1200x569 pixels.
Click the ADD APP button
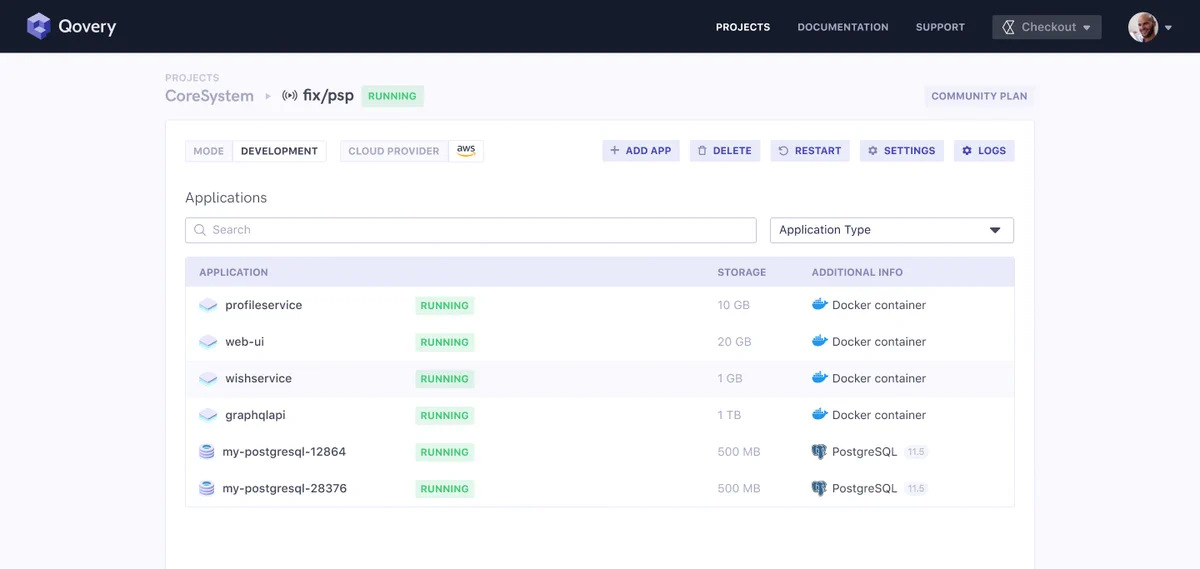pos(641,151)
